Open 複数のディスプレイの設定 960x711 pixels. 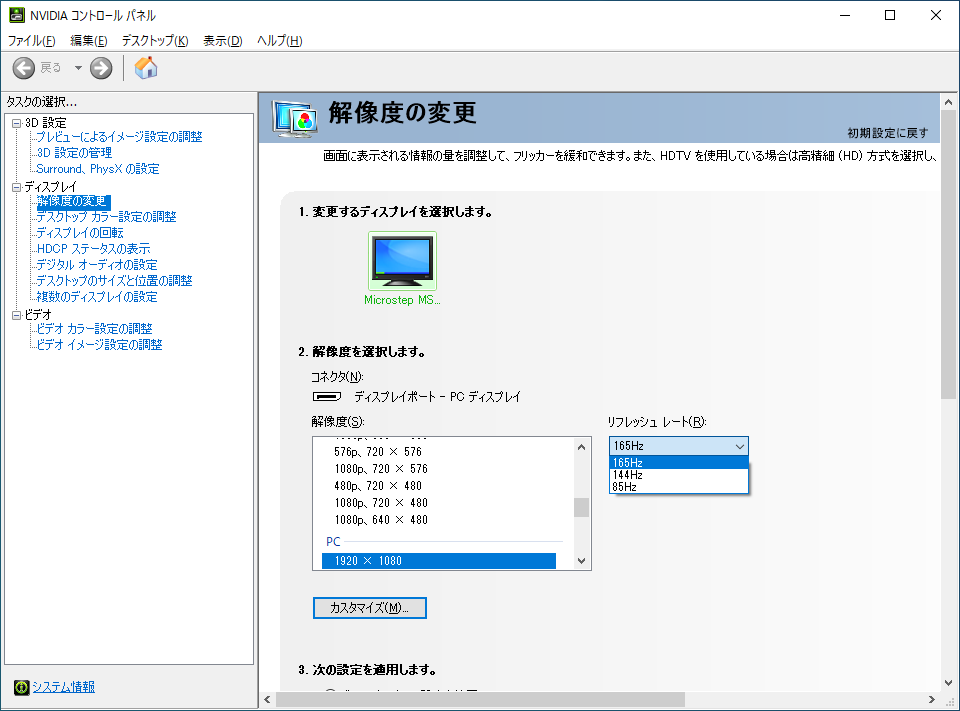(97, 296)
